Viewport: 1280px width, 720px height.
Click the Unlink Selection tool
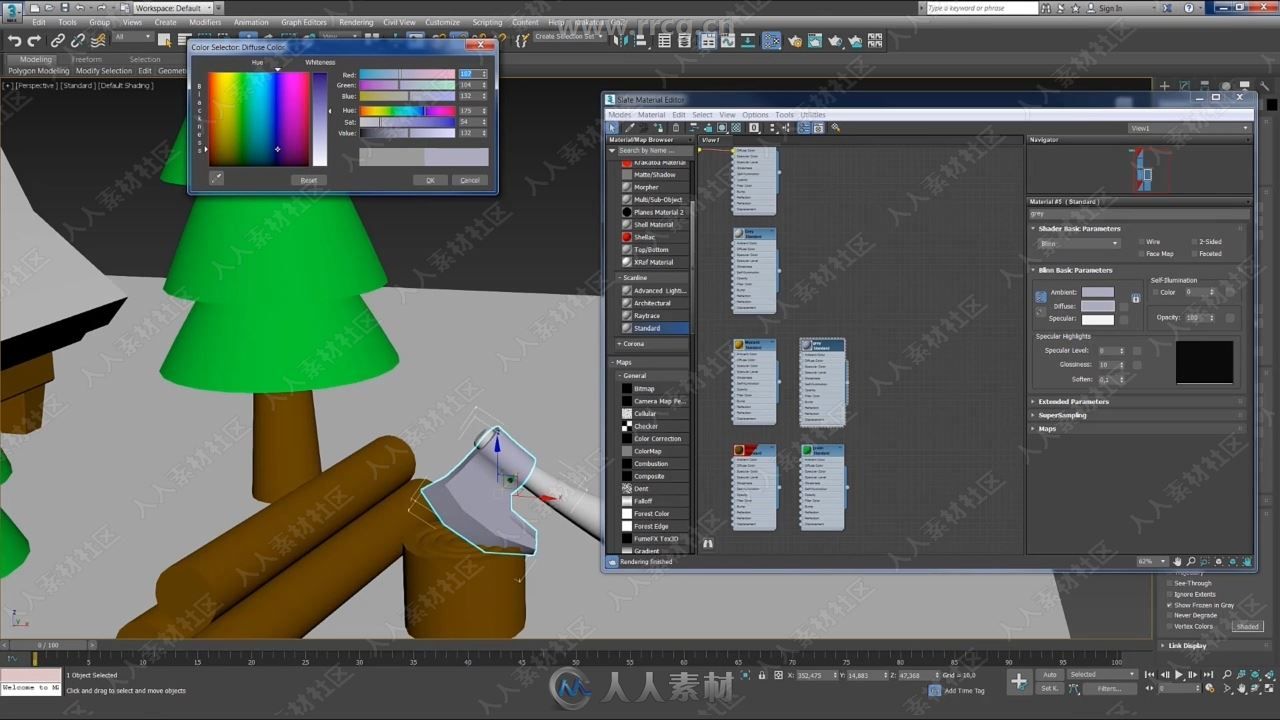[x=78, y=41]
